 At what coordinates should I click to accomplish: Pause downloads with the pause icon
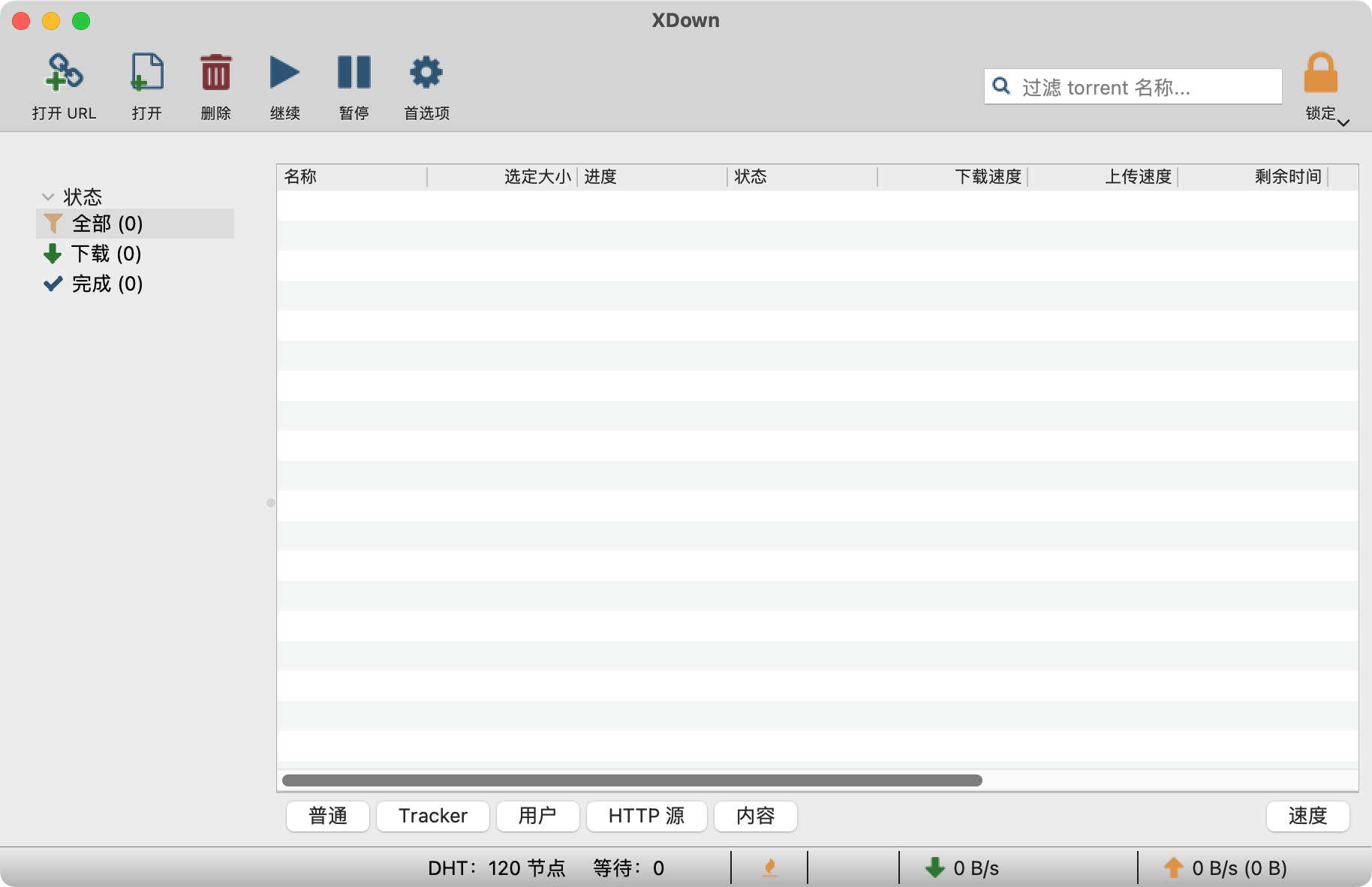[354, 72]
